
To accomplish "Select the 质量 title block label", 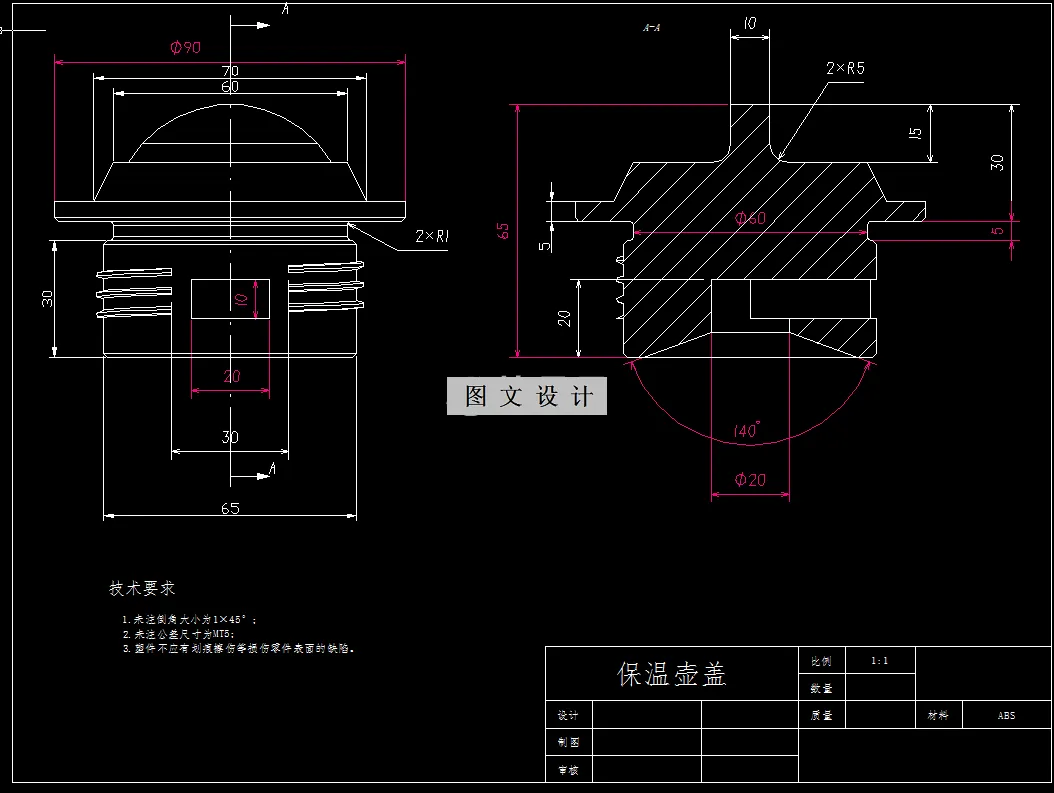I will coord(821,715).
